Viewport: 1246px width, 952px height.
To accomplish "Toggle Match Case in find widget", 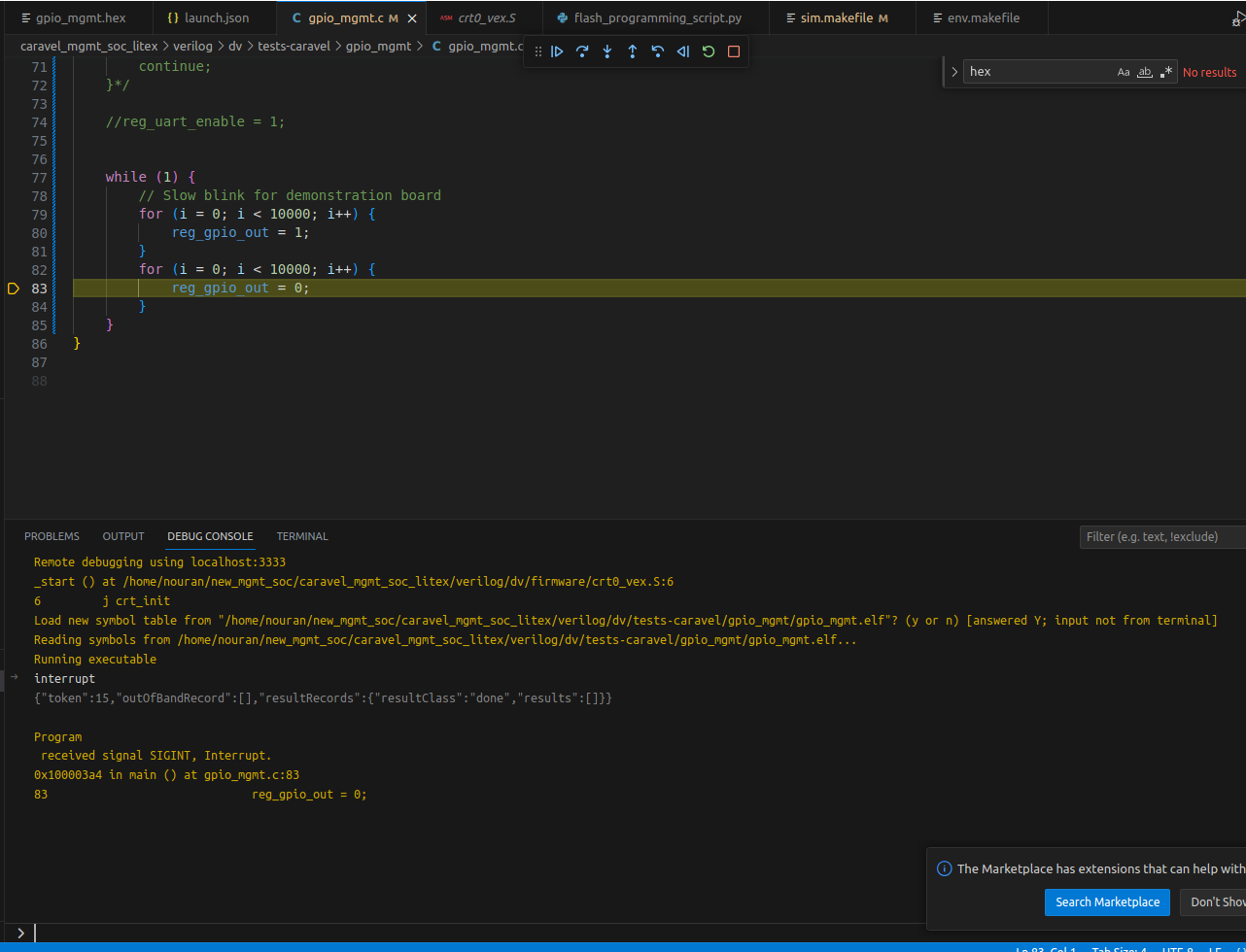I will (1124, 72).
